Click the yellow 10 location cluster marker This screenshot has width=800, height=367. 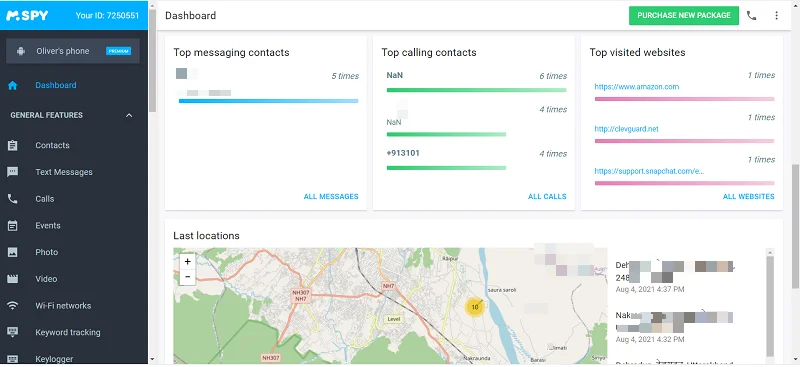(475, 307)
